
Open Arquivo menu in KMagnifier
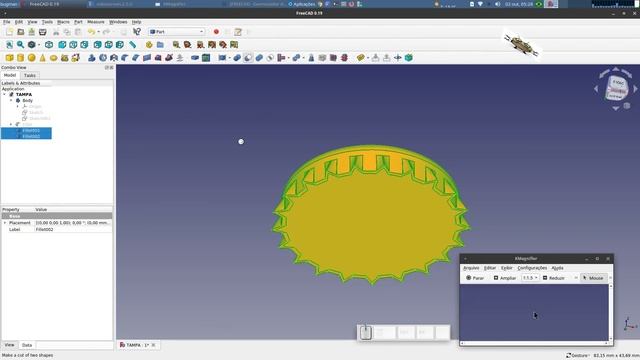click(x=471, y=268)
